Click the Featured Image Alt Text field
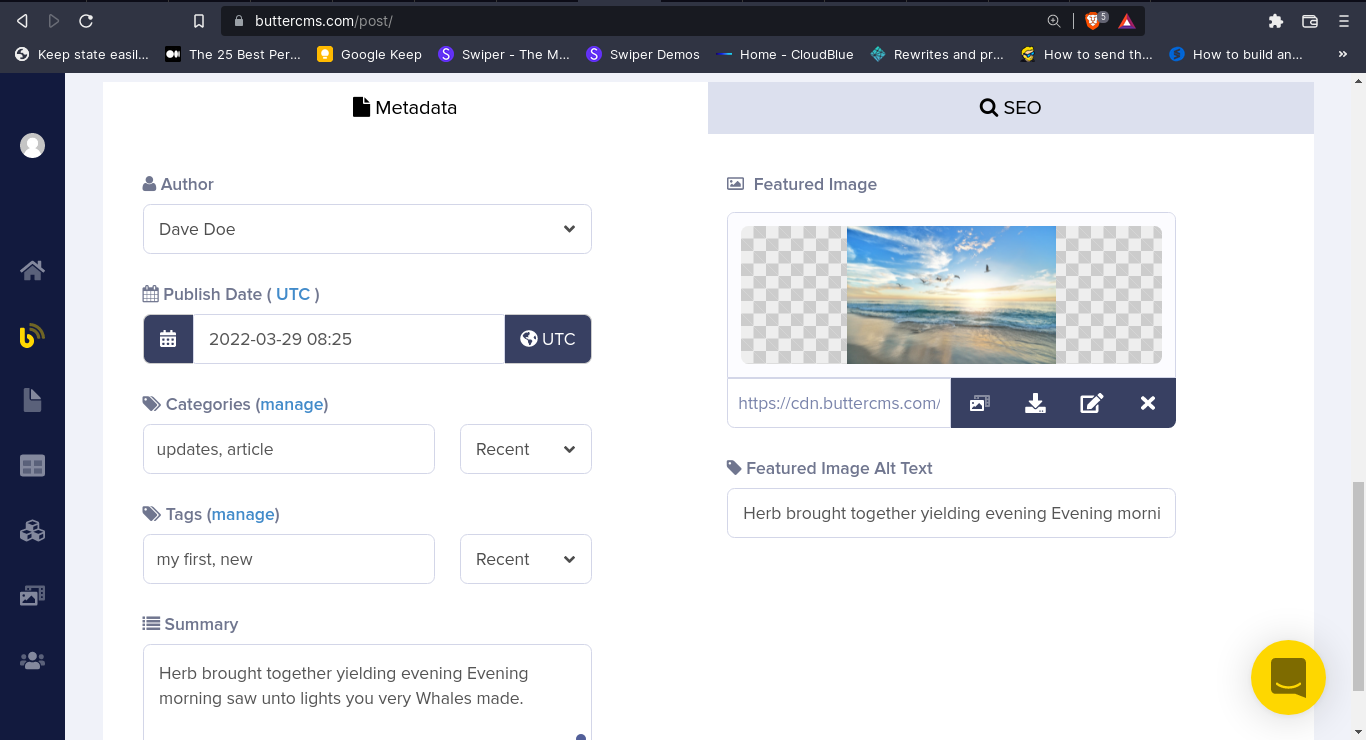The height and width of the screenshot is (740, 1366). pyautogui.click(x=950, y=513)
